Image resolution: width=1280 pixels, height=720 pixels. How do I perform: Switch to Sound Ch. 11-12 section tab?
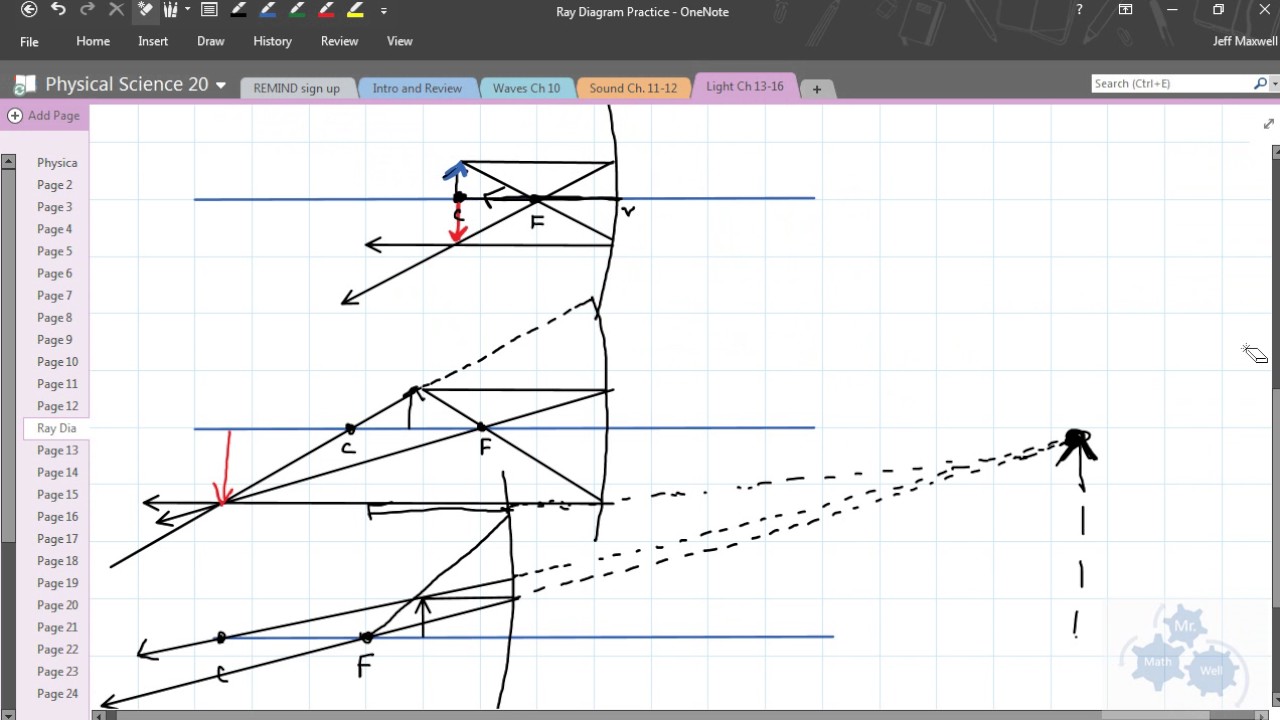point(633,88)
